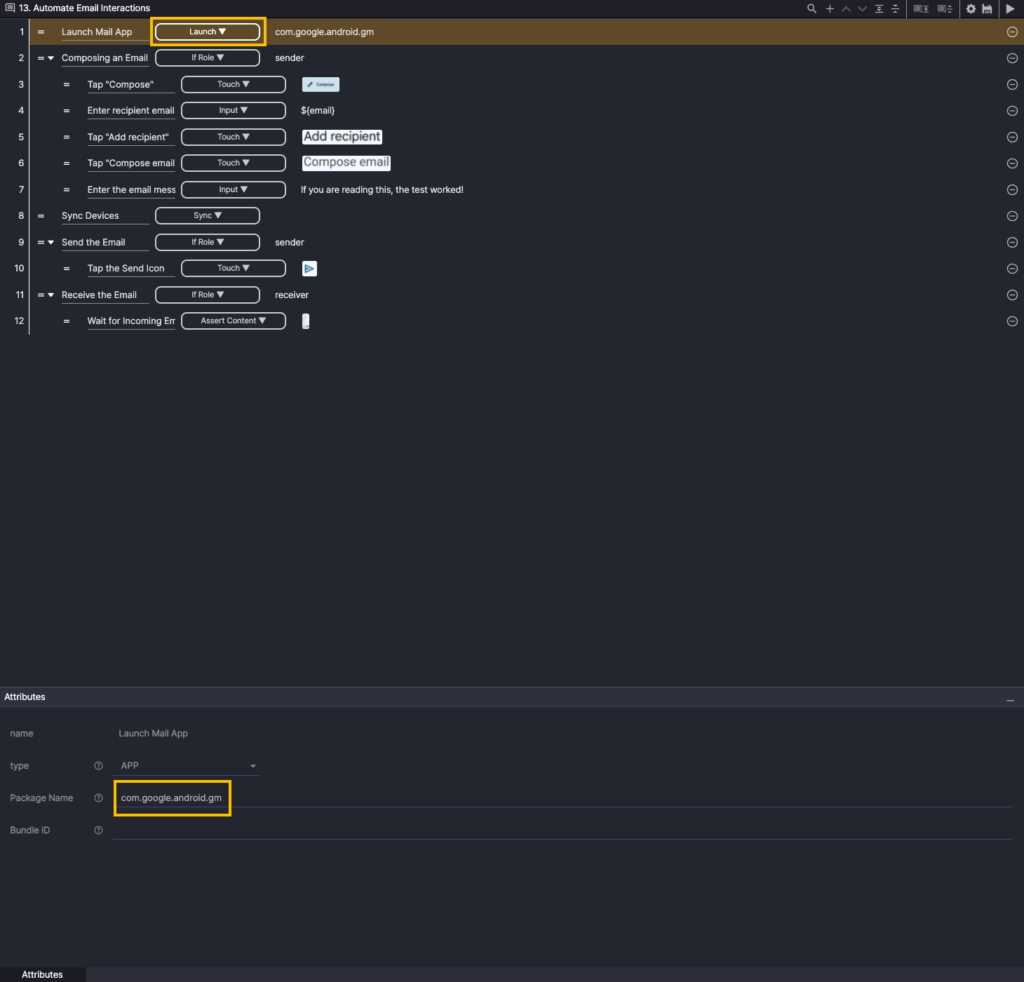Remove the Sync Devices step via minus icon
The image size is (1024, 982).
click(x=1012, y=216)
